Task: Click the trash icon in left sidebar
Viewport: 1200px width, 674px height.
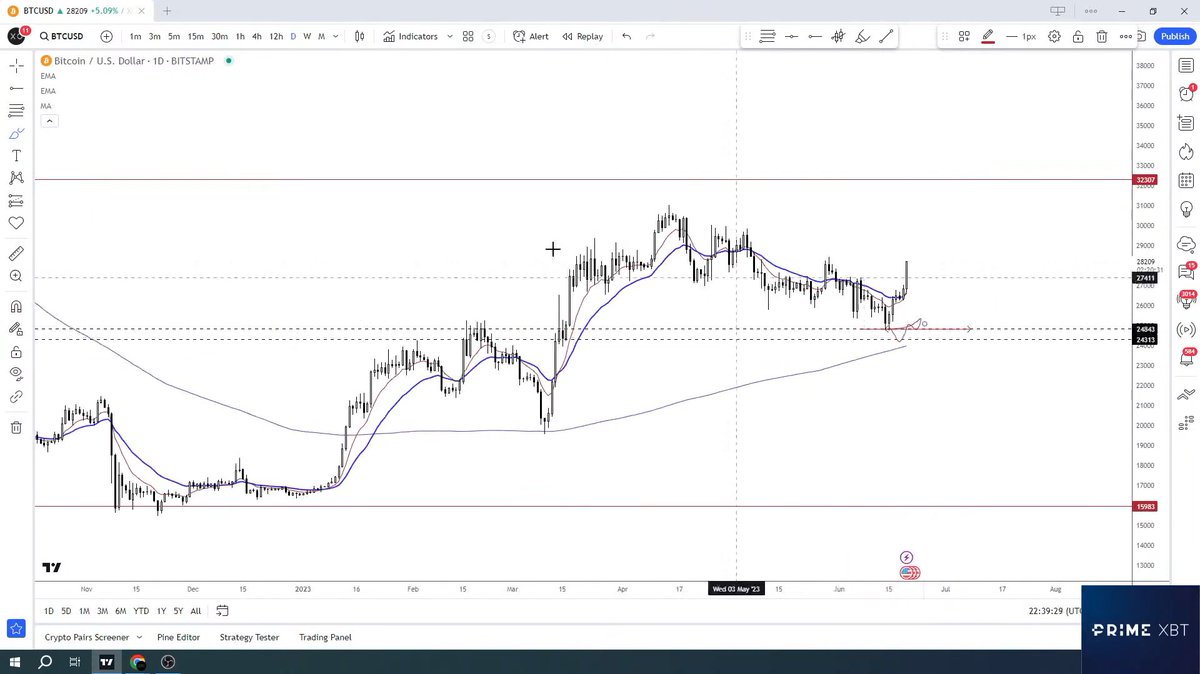Action: [x=16, y=428]
